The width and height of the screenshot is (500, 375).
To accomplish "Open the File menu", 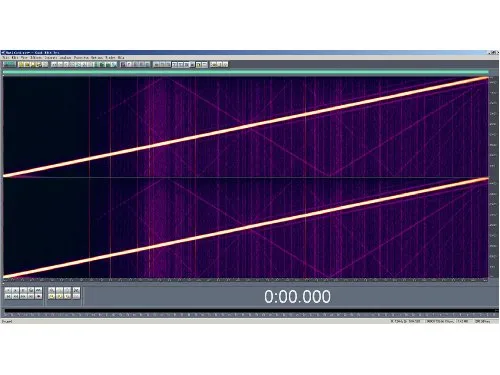I will [5, 57].
